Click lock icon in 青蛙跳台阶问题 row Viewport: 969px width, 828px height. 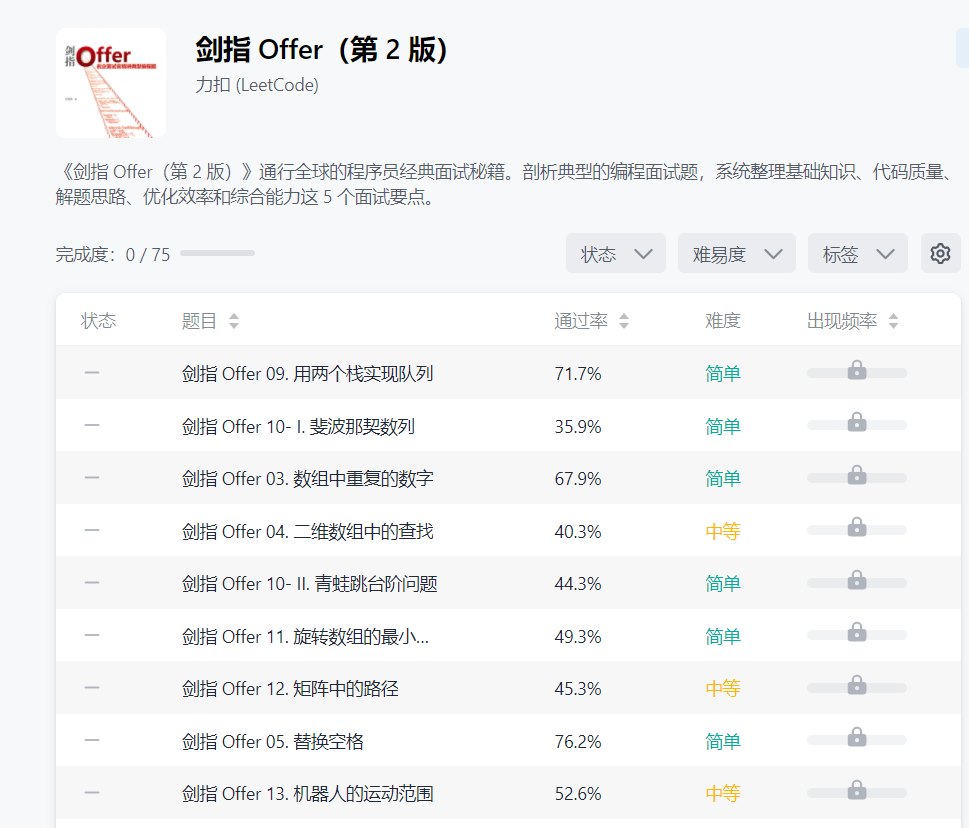[857, 580]
